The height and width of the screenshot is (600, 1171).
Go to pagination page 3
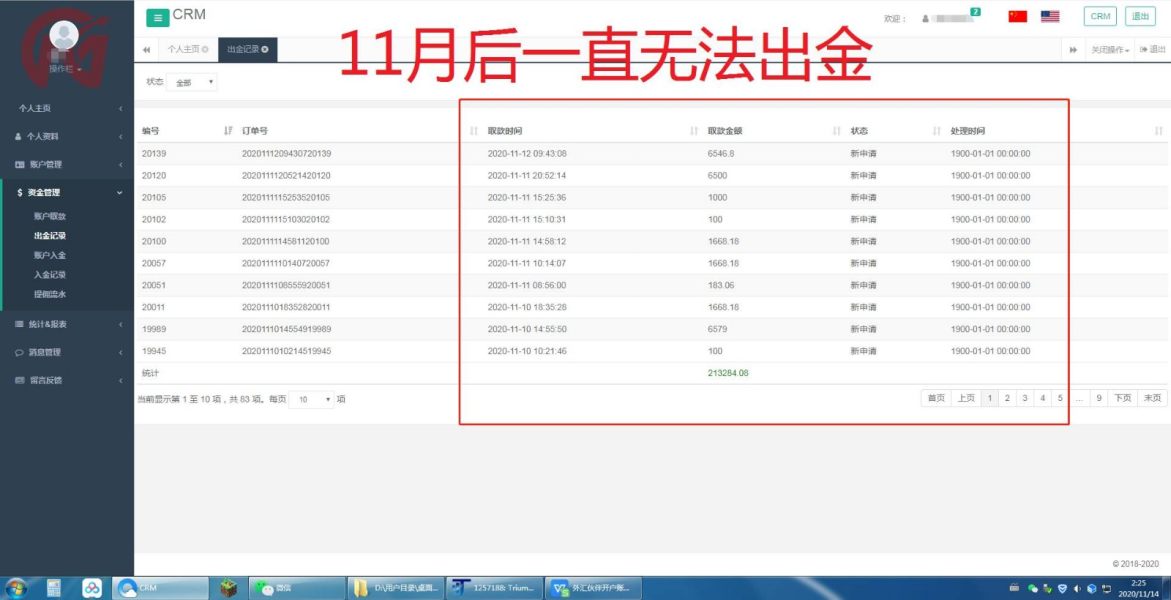pos(1025,398)
